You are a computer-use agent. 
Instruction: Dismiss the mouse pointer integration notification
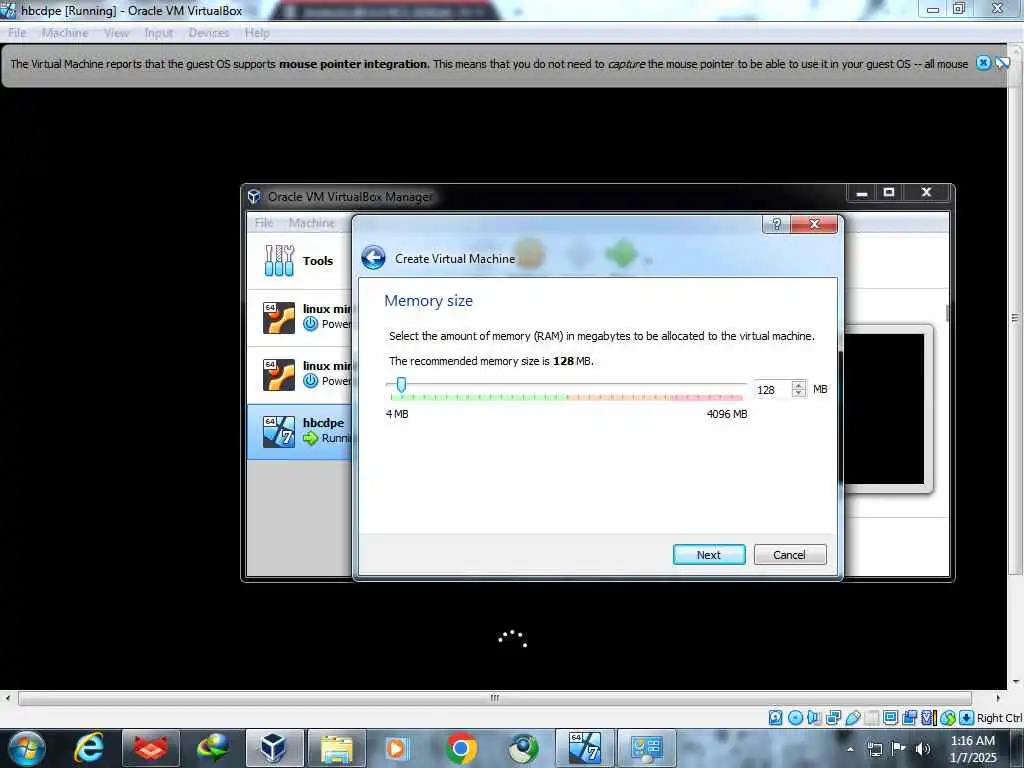coord(984,63)
